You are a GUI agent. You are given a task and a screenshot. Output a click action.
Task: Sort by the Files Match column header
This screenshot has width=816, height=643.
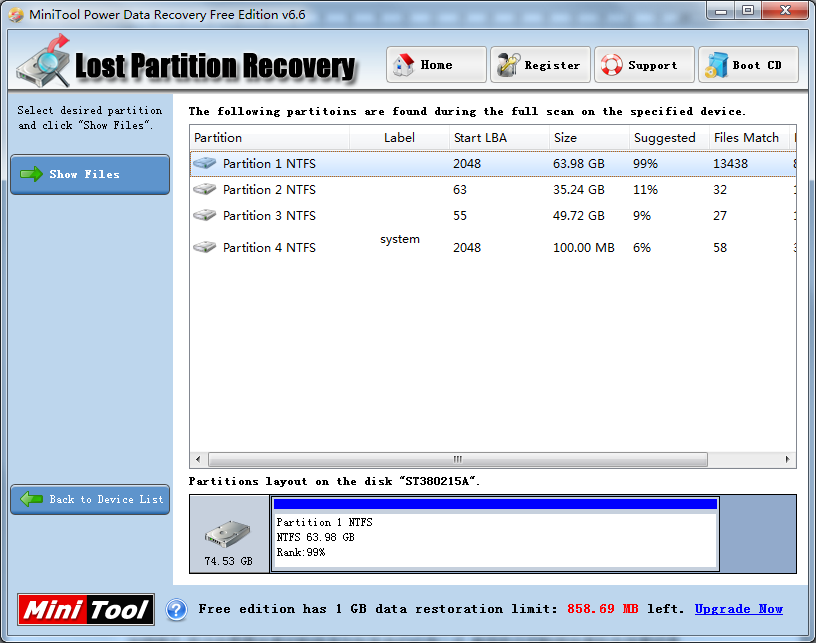coord(749,138)
